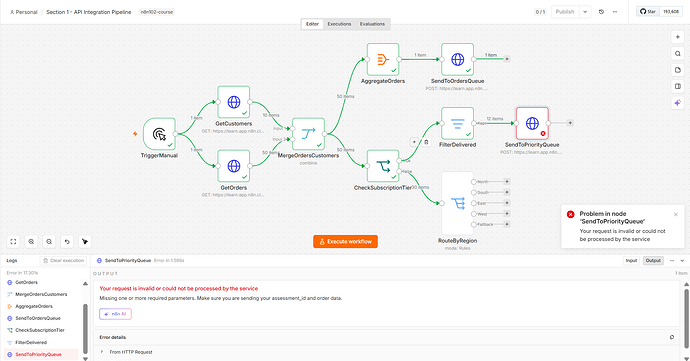The height and width of the screenshot is (361, 690).
Task: Open the SendToOrdersQueue node
Action: [458, 59]
